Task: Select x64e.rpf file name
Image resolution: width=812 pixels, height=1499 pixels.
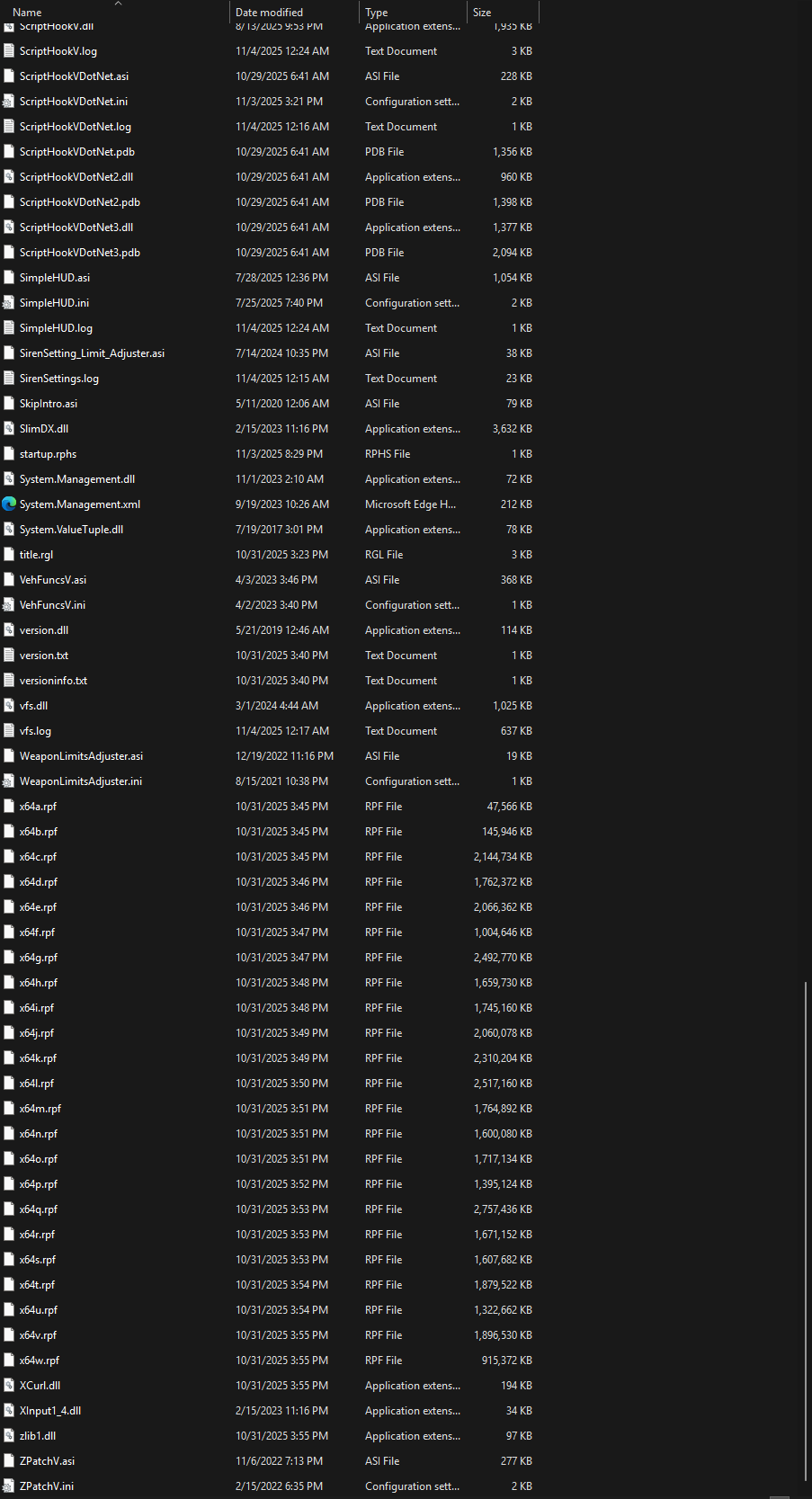Action: (38, 907)
